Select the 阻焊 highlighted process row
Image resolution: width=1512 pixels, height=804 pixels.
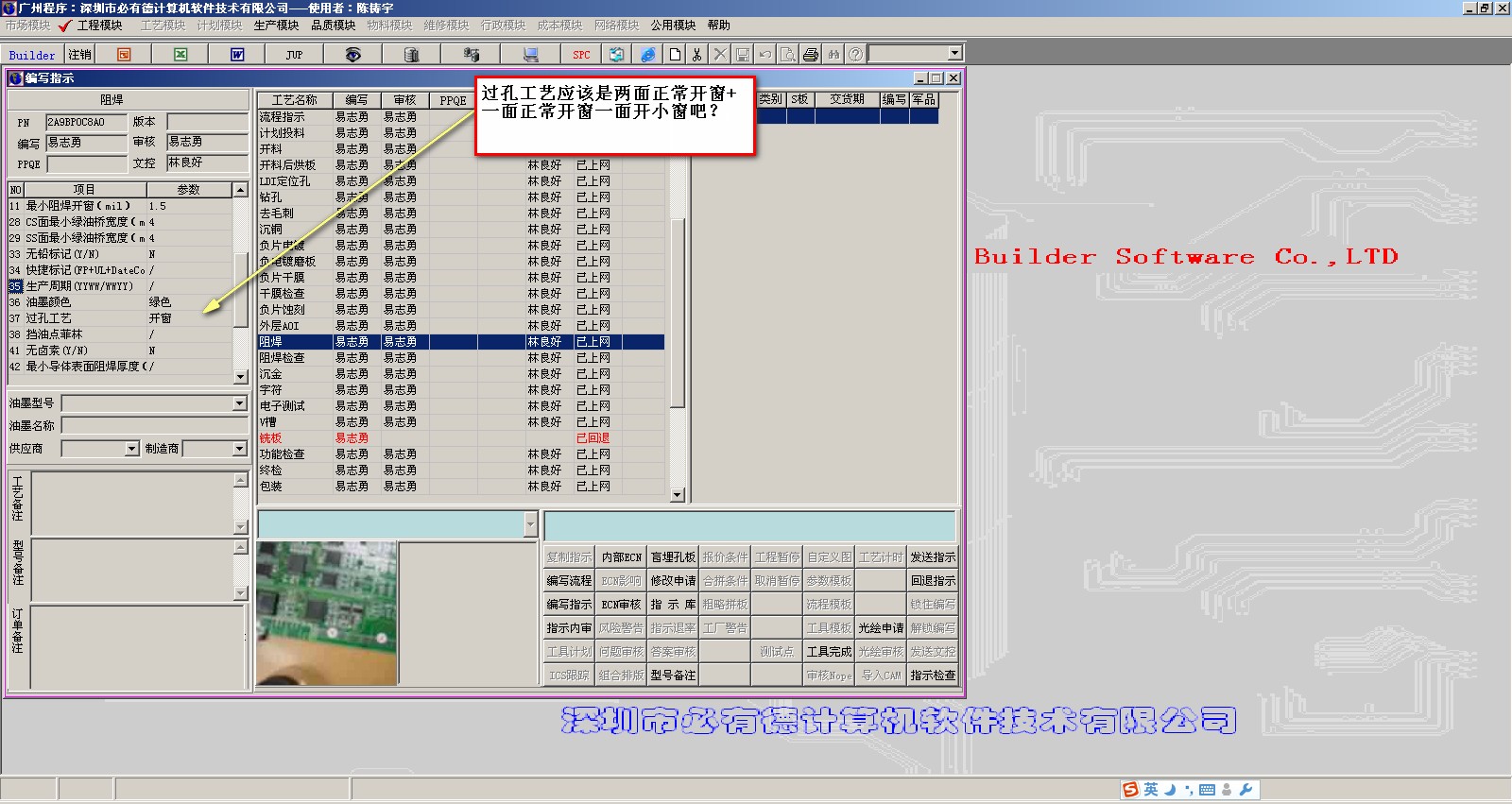[x=460, y=342]
